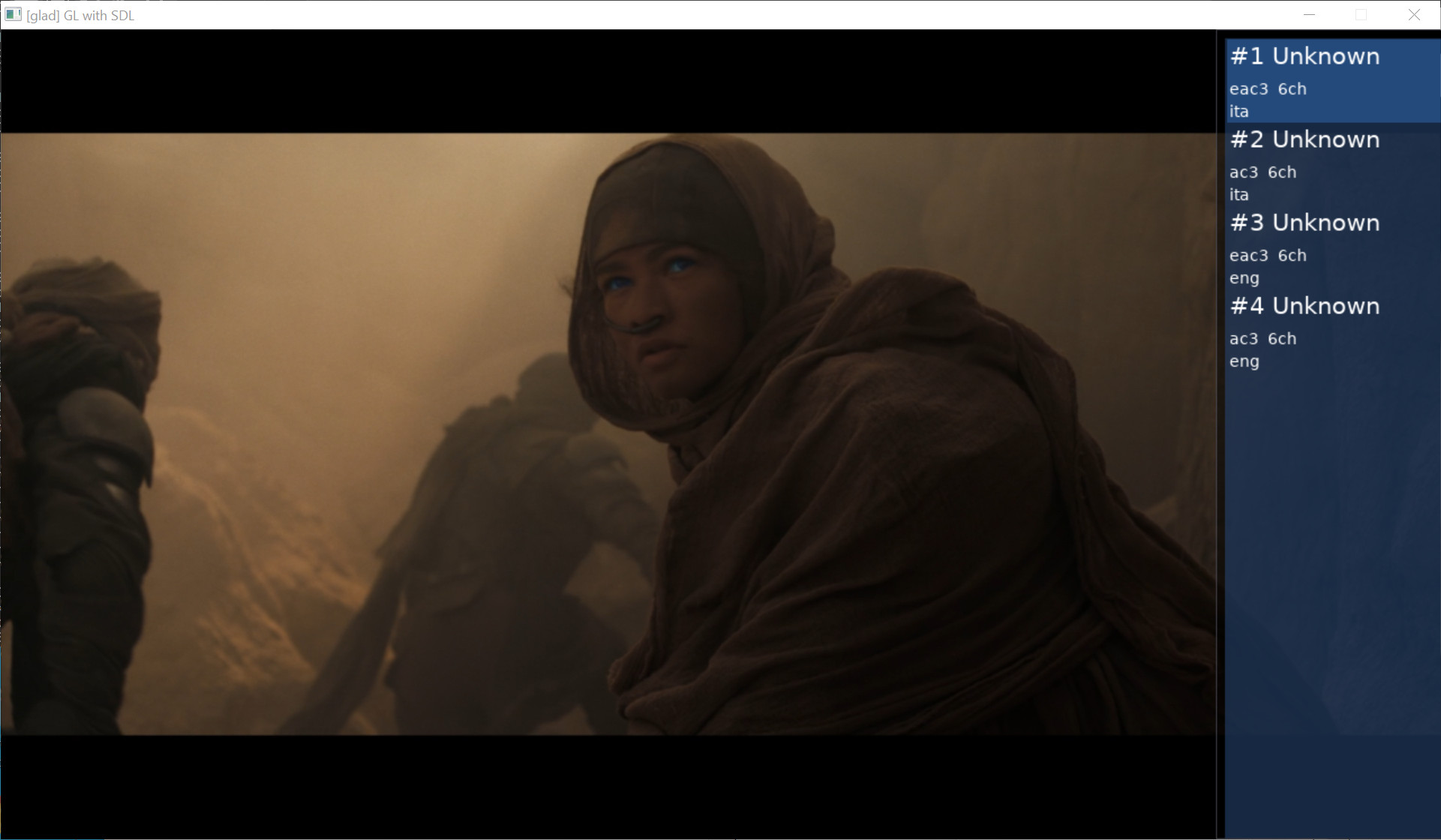Click the 'eac3 6ch' text under track #3
The width and height of the screenshot is (1441, 840).
(1268, 256)
